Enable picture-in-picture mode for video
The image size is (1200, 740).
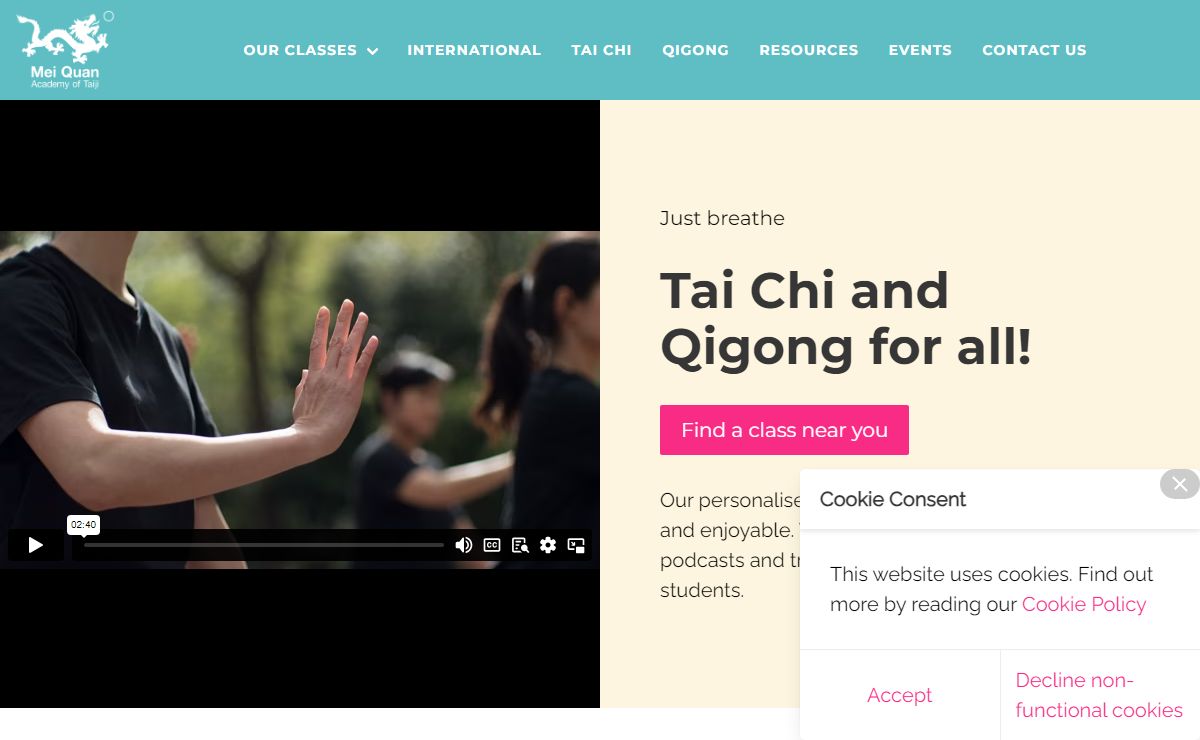(576, 545)
